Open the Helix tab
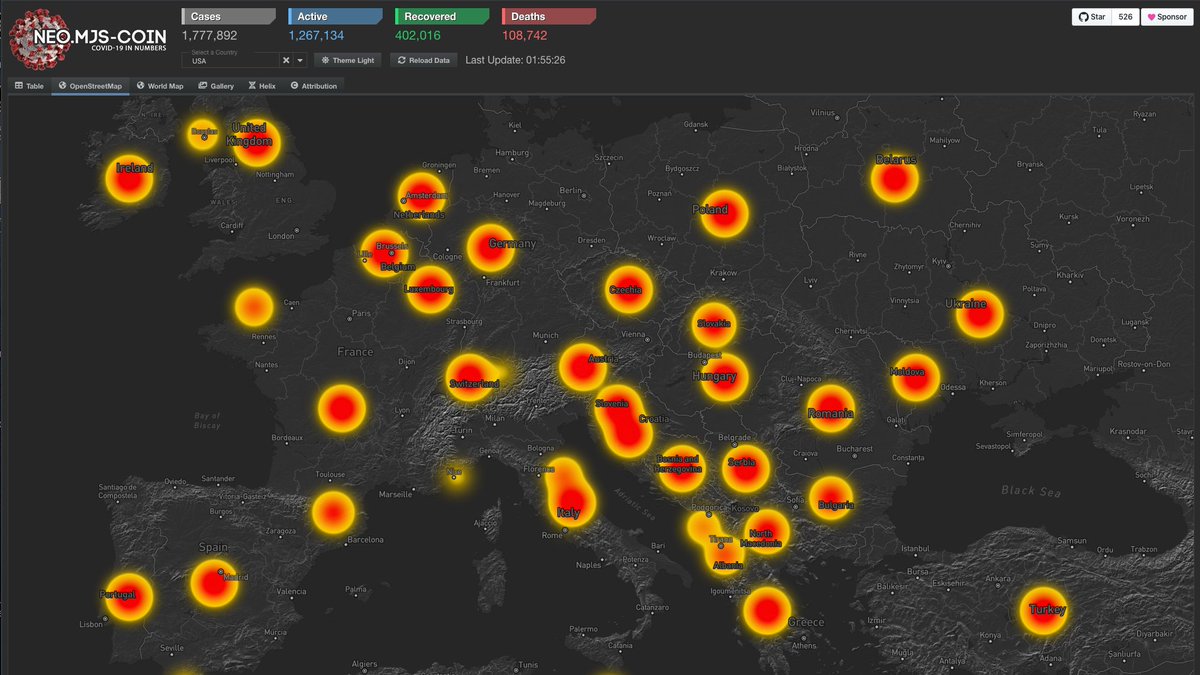1200x675 pixels. (x=262, y=86)
